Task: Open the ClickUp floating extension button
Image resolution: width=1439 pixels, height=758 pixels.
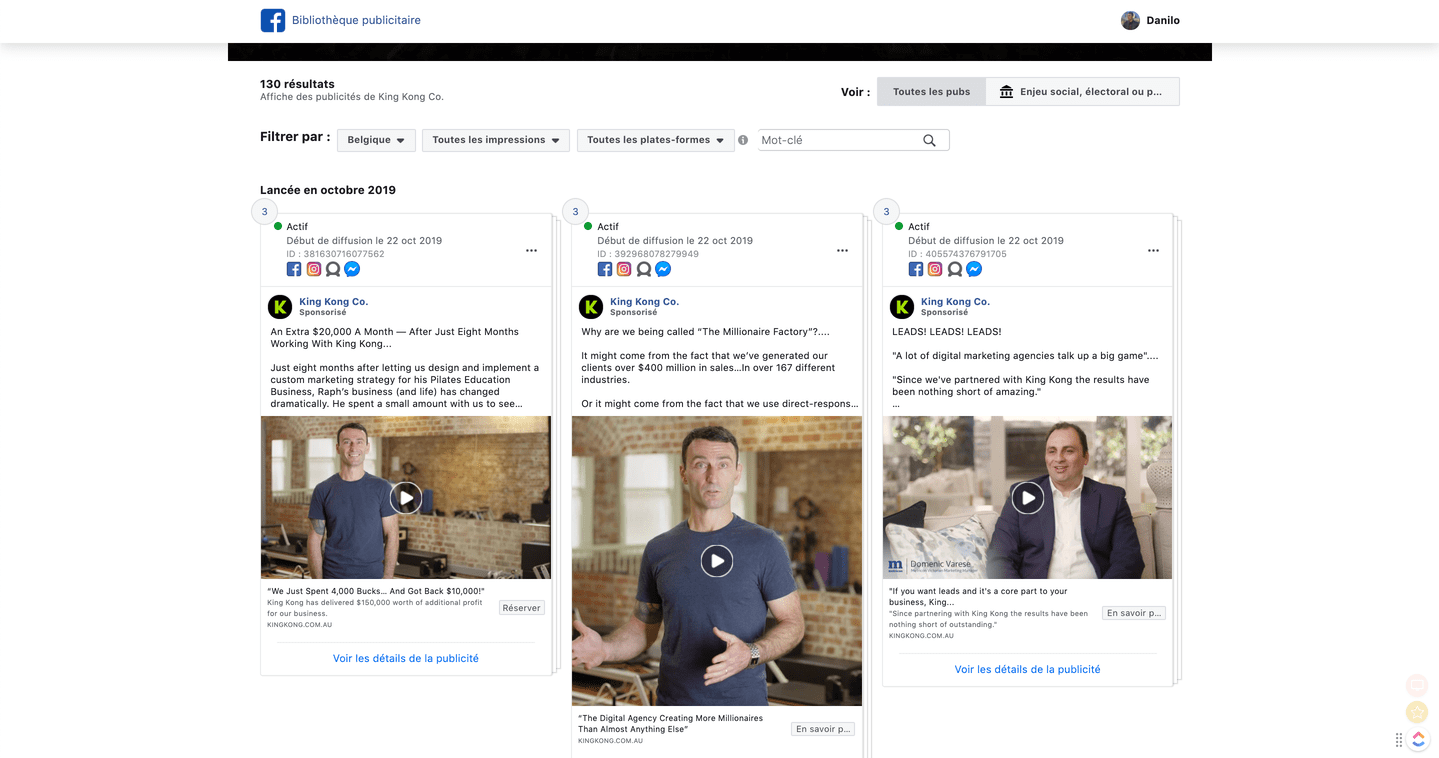Action: click(x=1418, y=739)
